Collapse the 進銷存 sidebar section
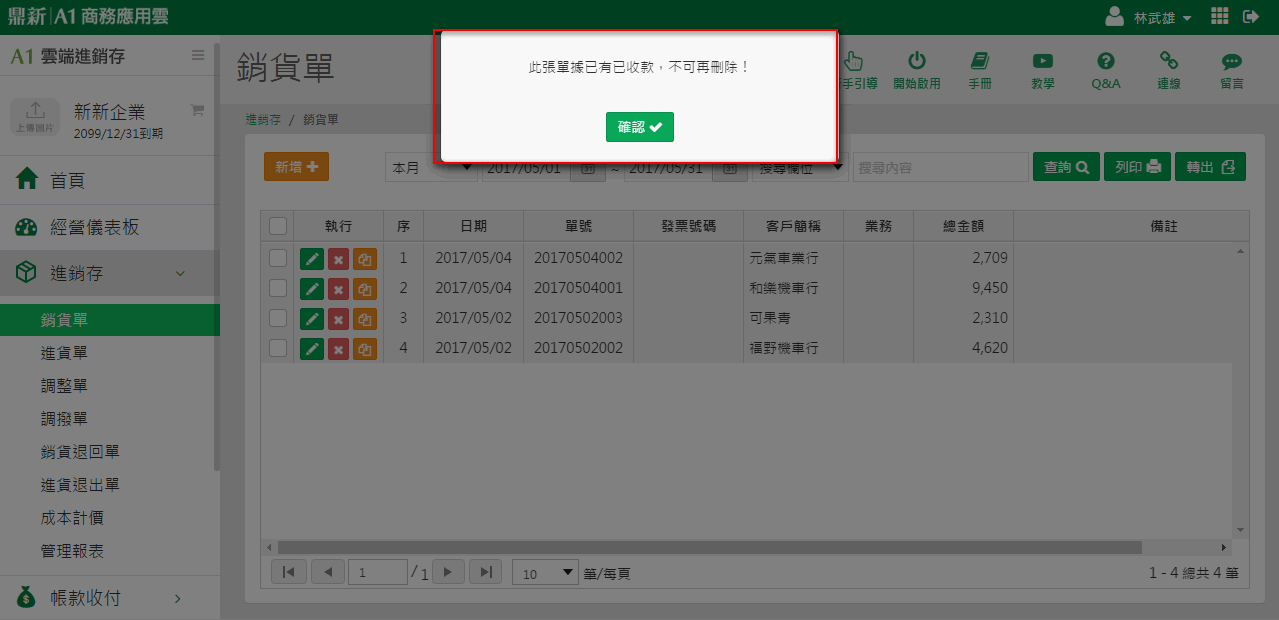The width and height of the screenshot is (1279, 620). (108, 273)
